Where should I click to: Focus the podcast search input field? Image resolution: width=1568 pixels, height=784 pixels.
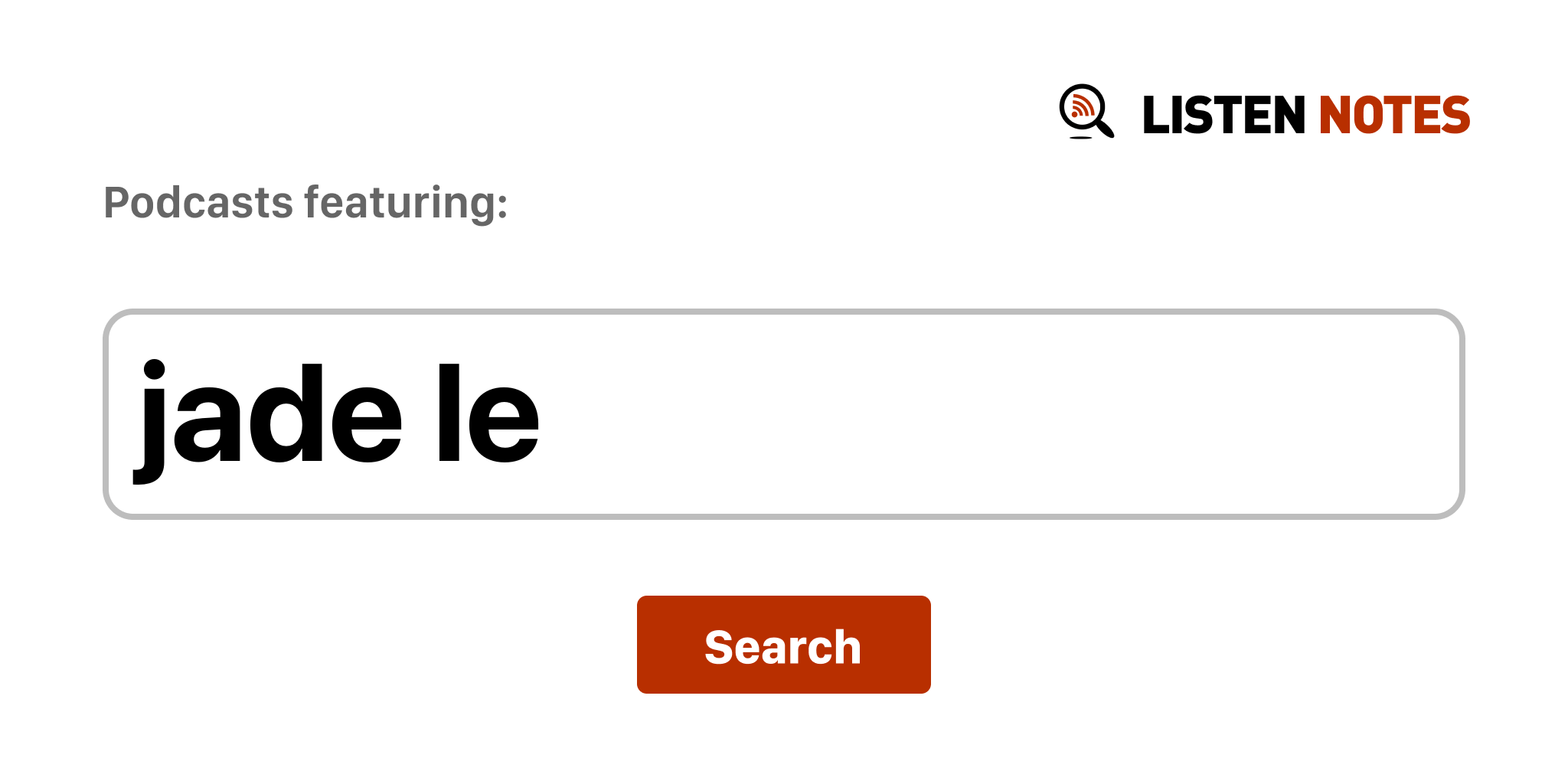click(x=783, y=414)
